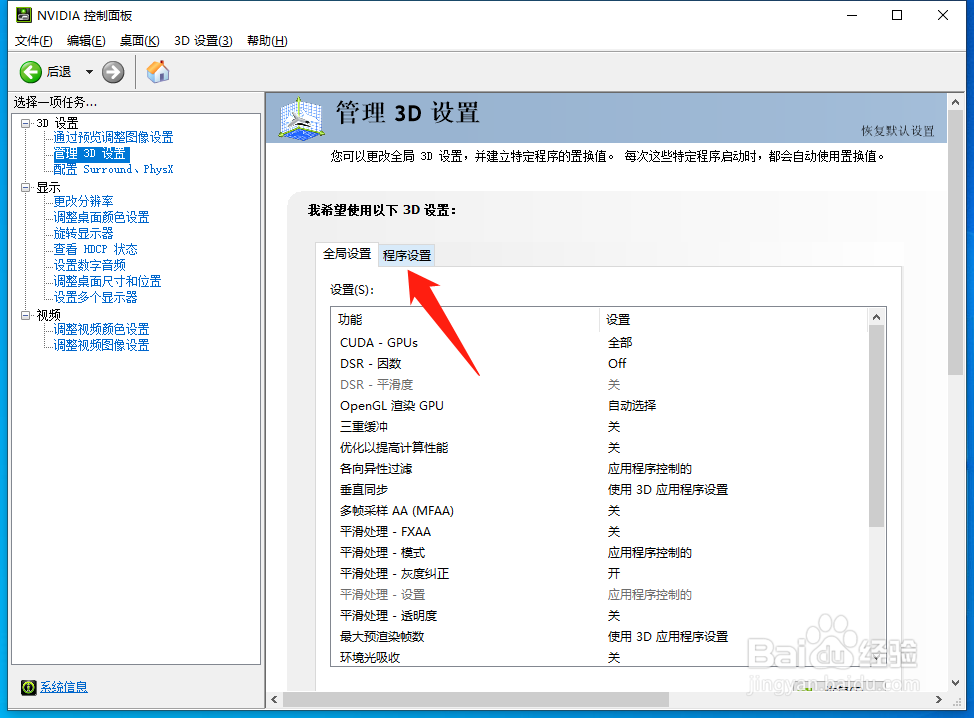Click the main panel vertical scrollbar thumb
The width and height of the screenshot is (974, 718).
click(955, 243)
